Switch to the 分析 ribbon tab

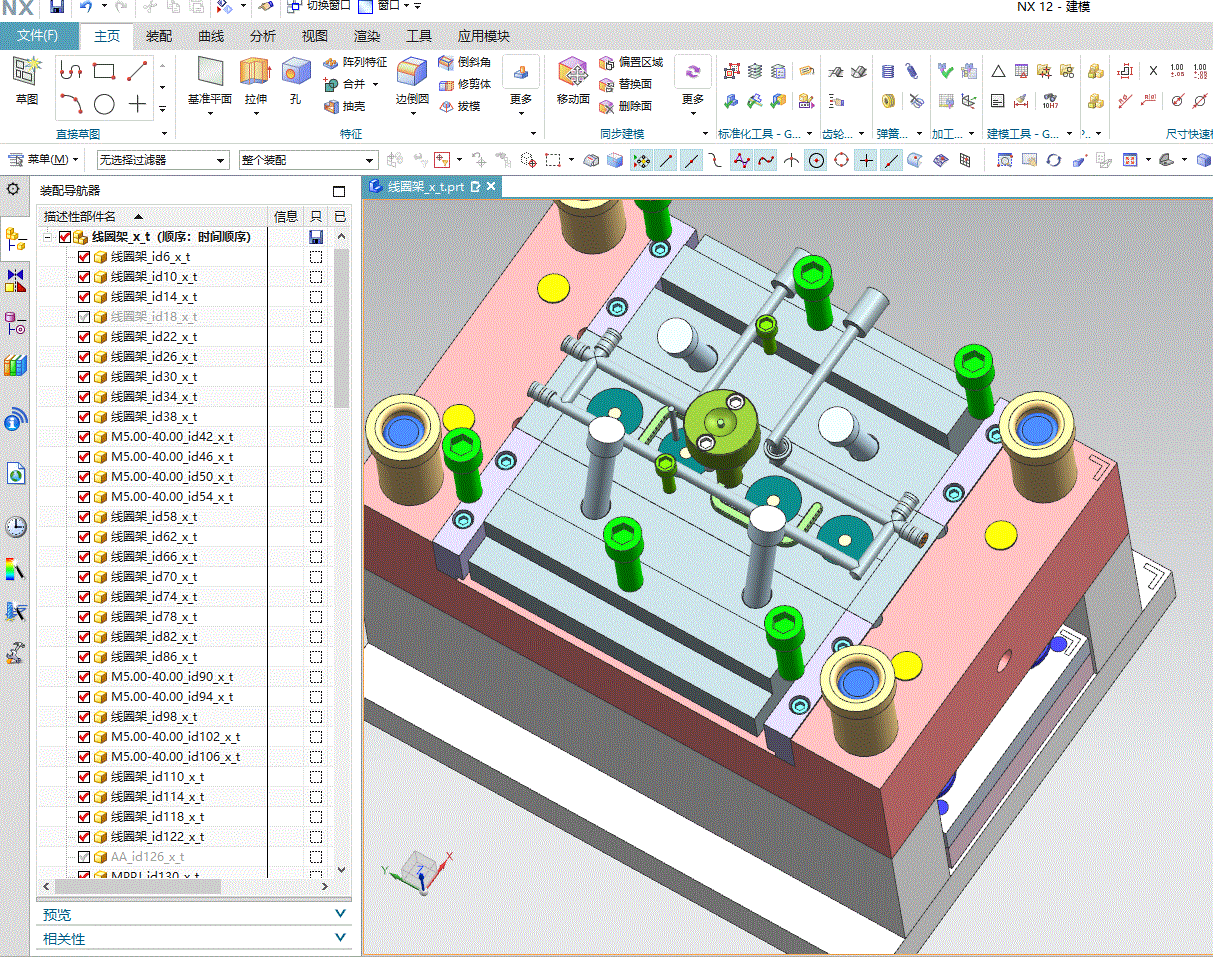coord(263,36)
